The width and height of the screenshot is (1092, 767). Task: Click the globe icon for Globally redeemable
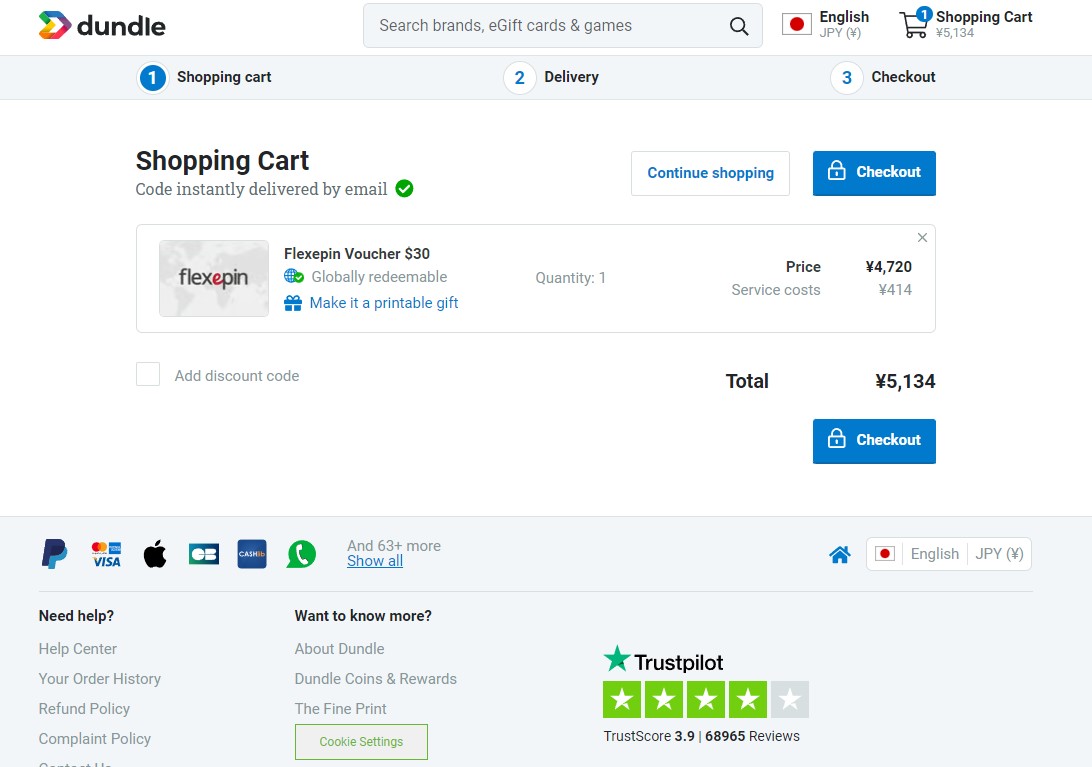click(x=293, y=277)
